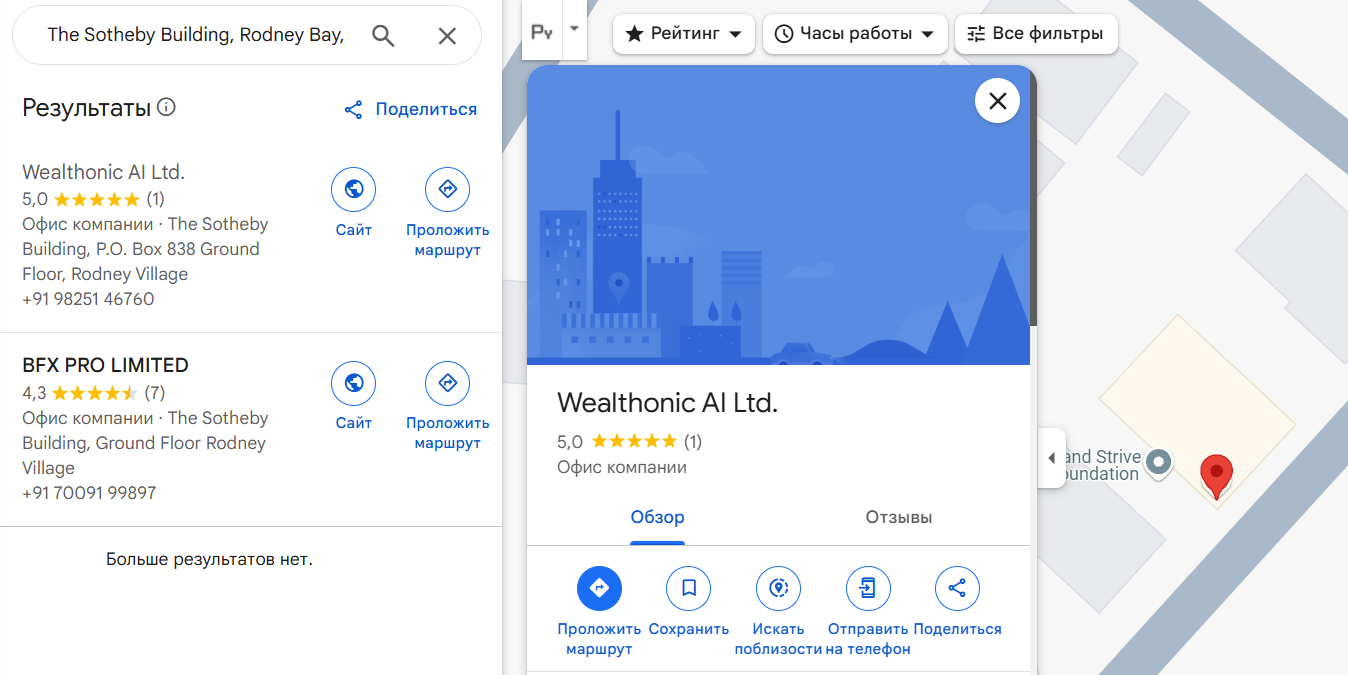This screenshot has height=675, width=1348.
Task: Click the place card header illustration
Action: point(778,215)
